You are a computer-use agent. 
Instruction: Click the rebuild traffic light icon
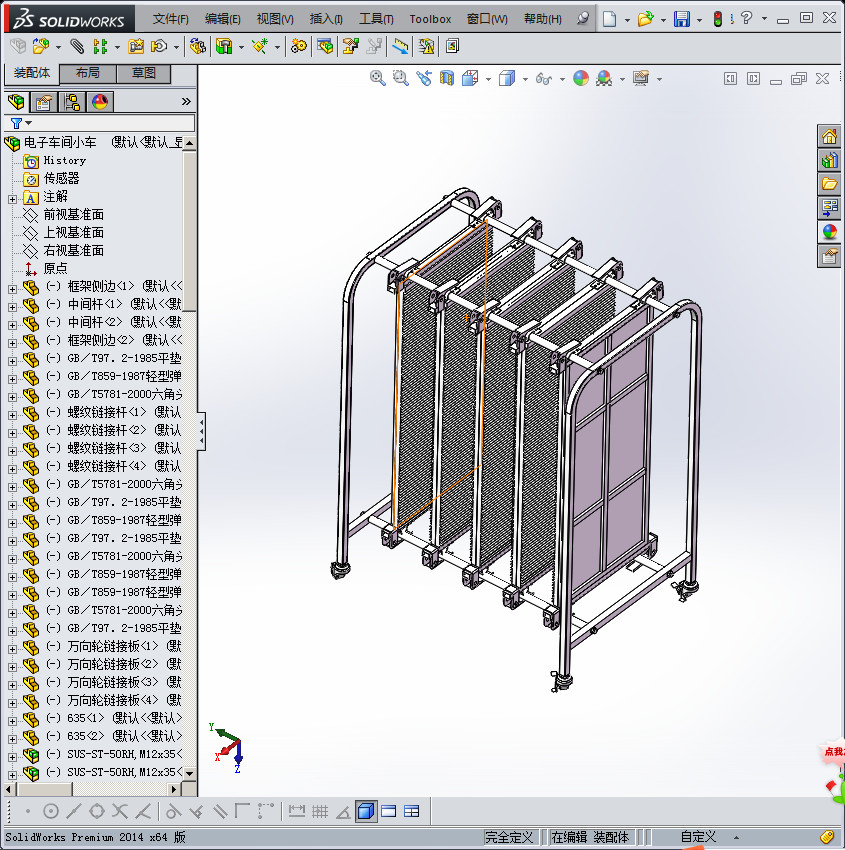click(x=718, y=19)
